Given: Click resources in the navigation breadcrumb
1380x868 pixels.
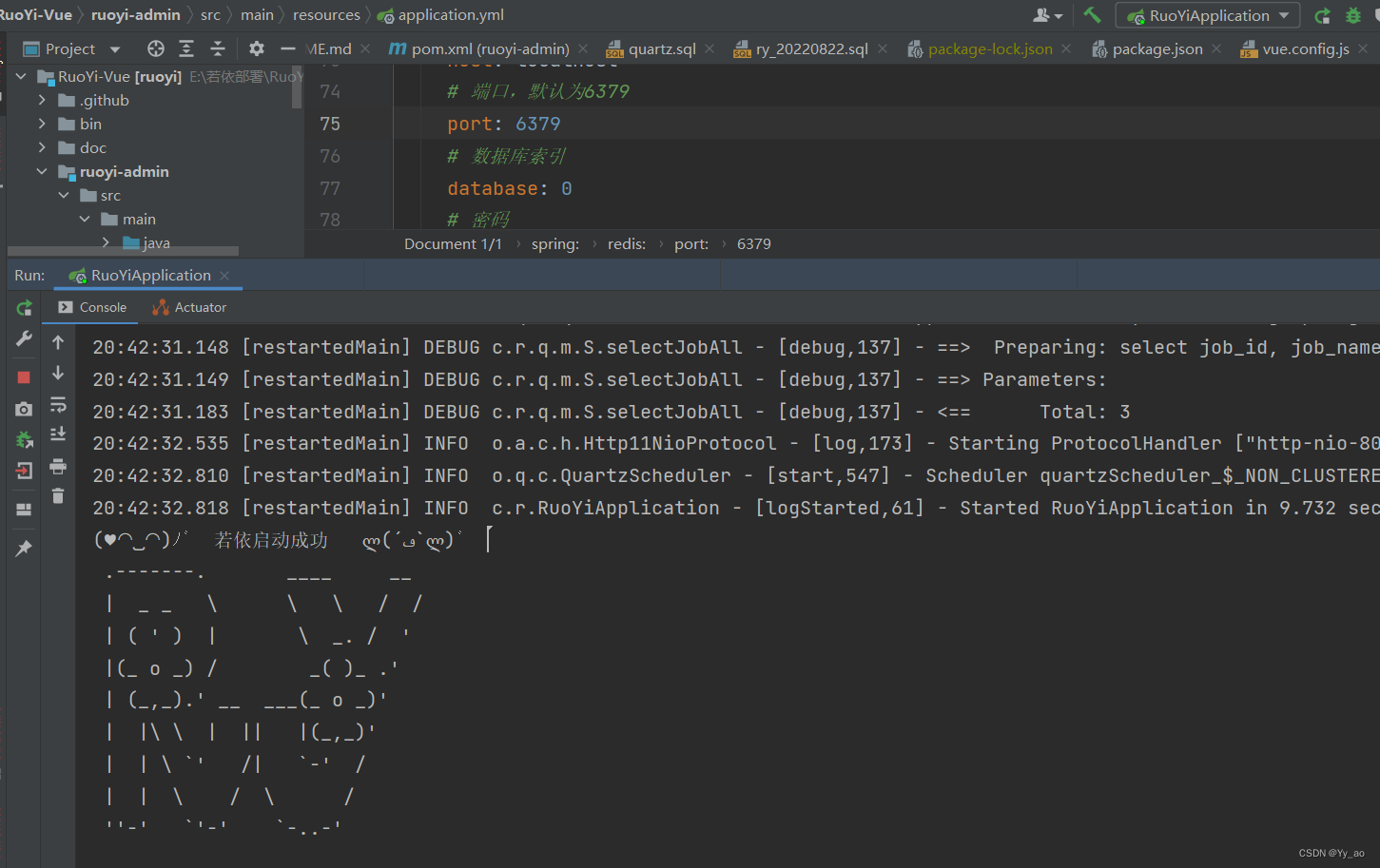Looking at the screenshot, I should tap(326, 15).
